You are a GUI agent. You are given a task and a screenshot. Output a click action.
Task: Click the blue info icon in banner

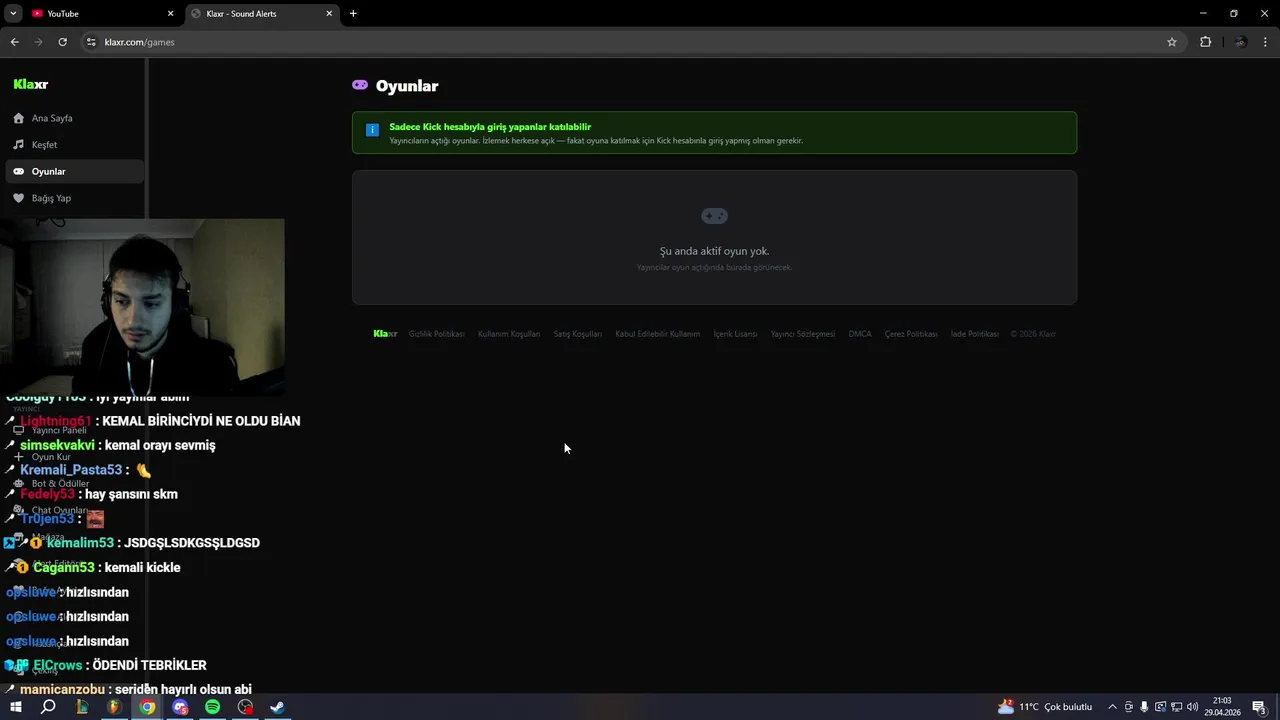point(372,130)
